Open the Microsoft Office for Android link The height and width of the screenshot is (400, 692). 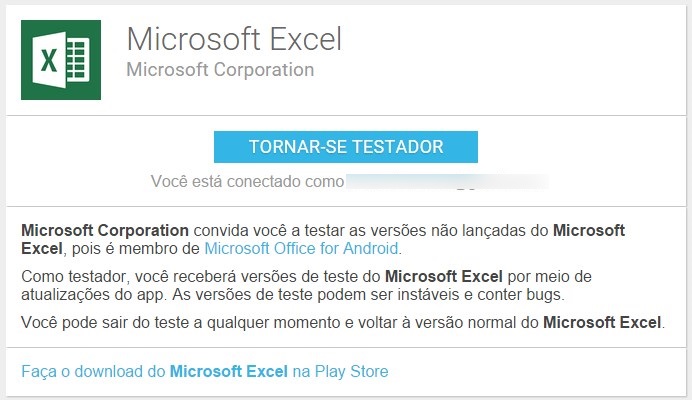[301, 249]
